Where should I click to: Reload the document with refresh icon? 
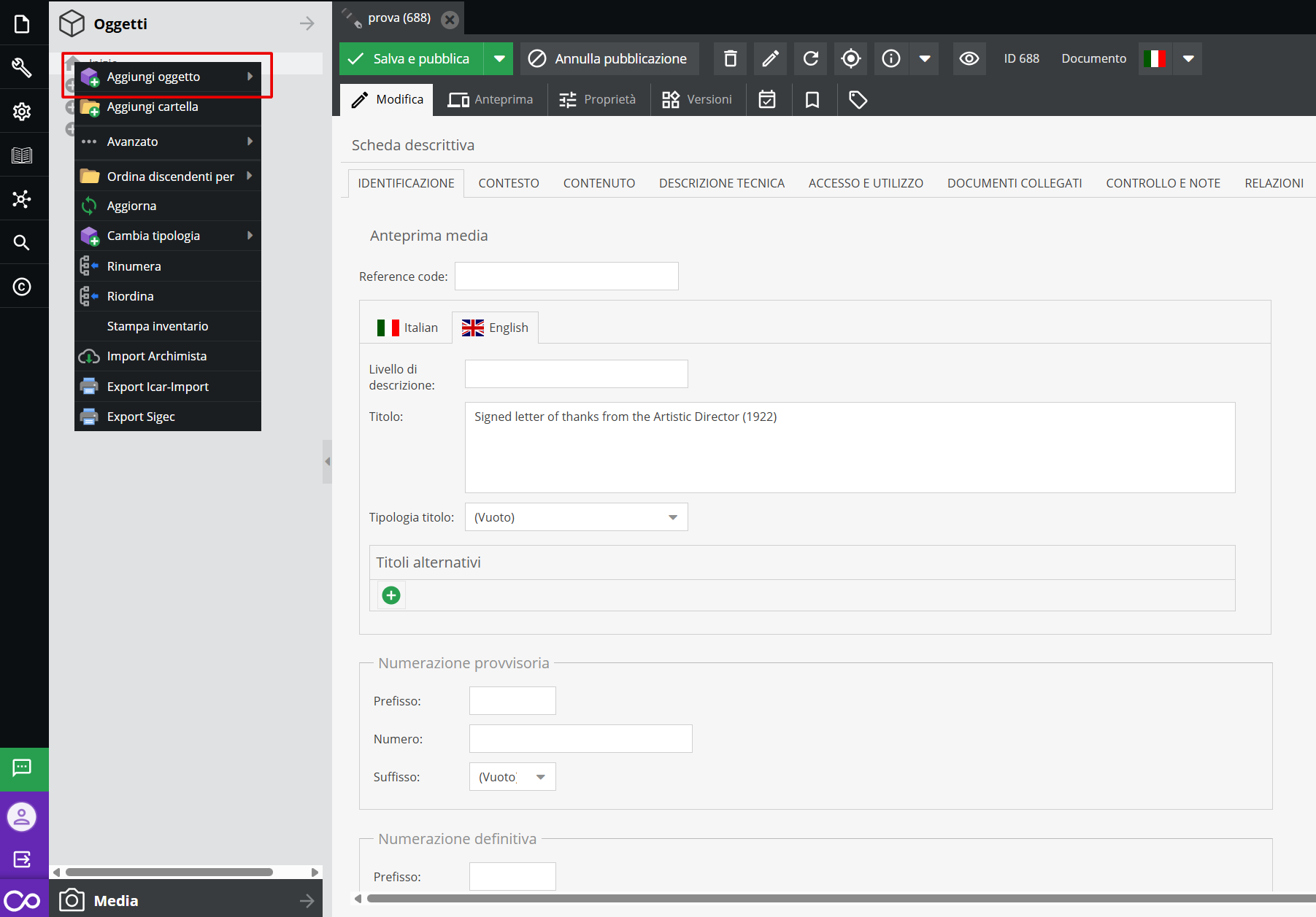pyautogui.click(x=810, y=58)
